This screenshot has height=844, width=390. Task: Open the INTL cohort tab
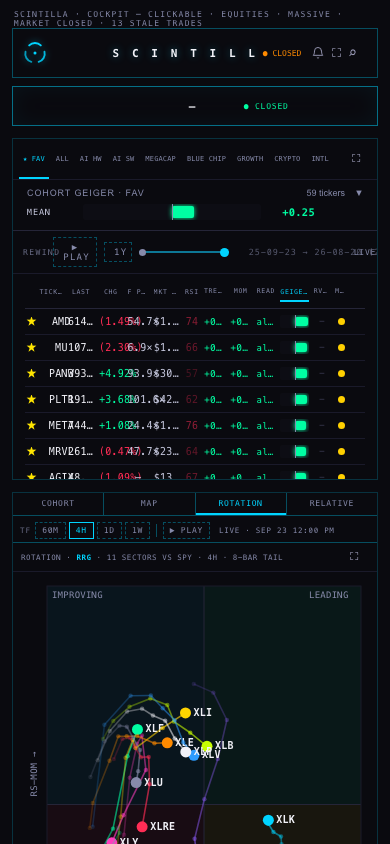(x=320, y=159)
